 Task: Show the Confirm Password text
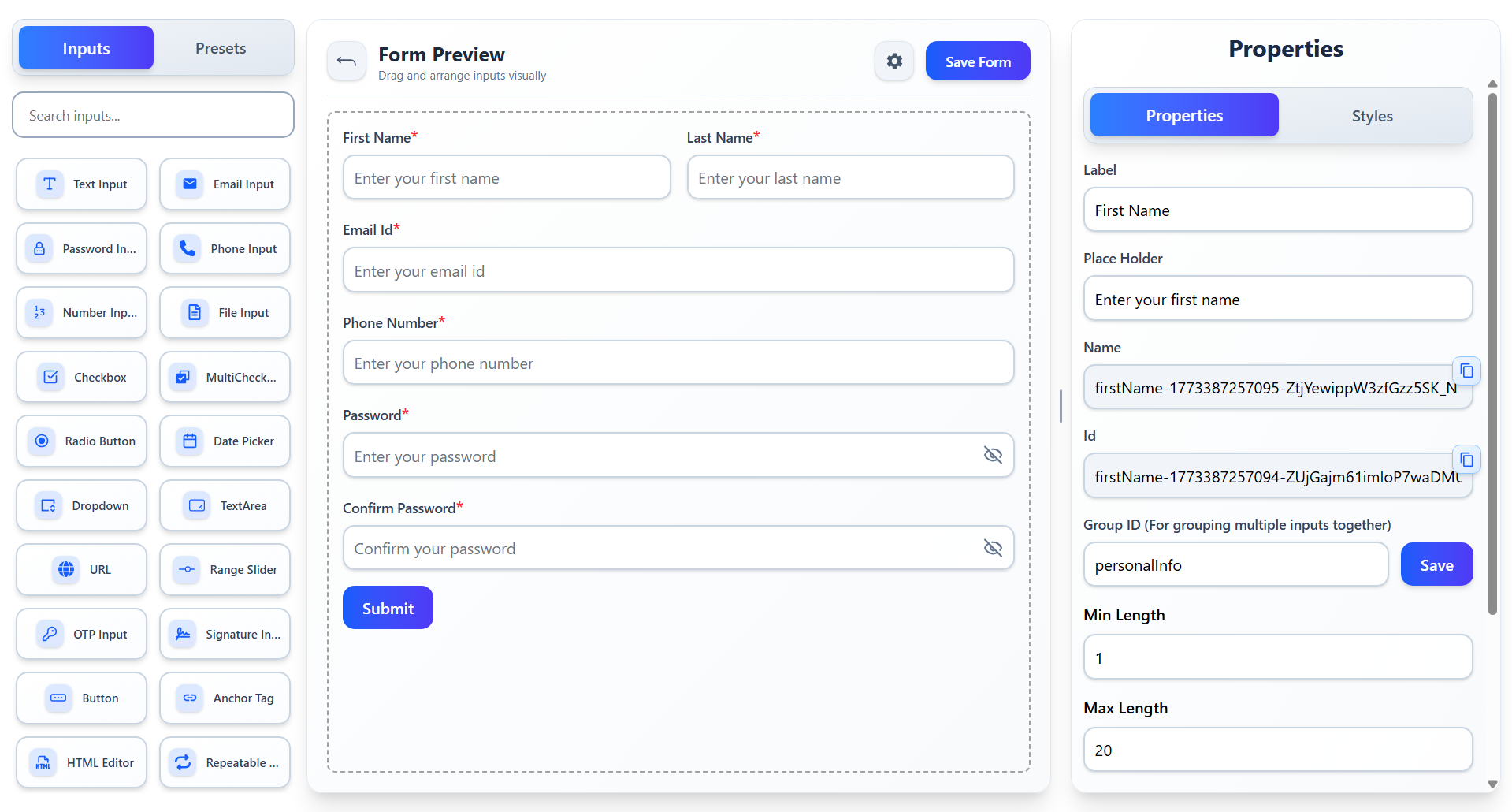click(x=992, y=548)
